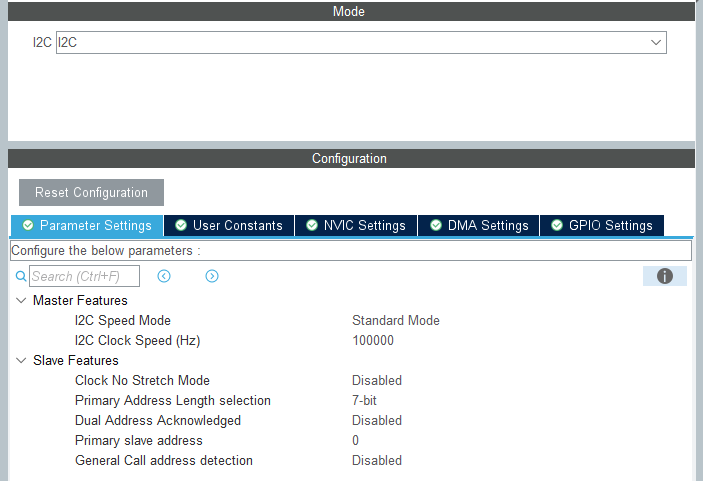Edit the I2C Clock Speed value
The height and width of the screenshot is (481, 704).
click(373, 340)
